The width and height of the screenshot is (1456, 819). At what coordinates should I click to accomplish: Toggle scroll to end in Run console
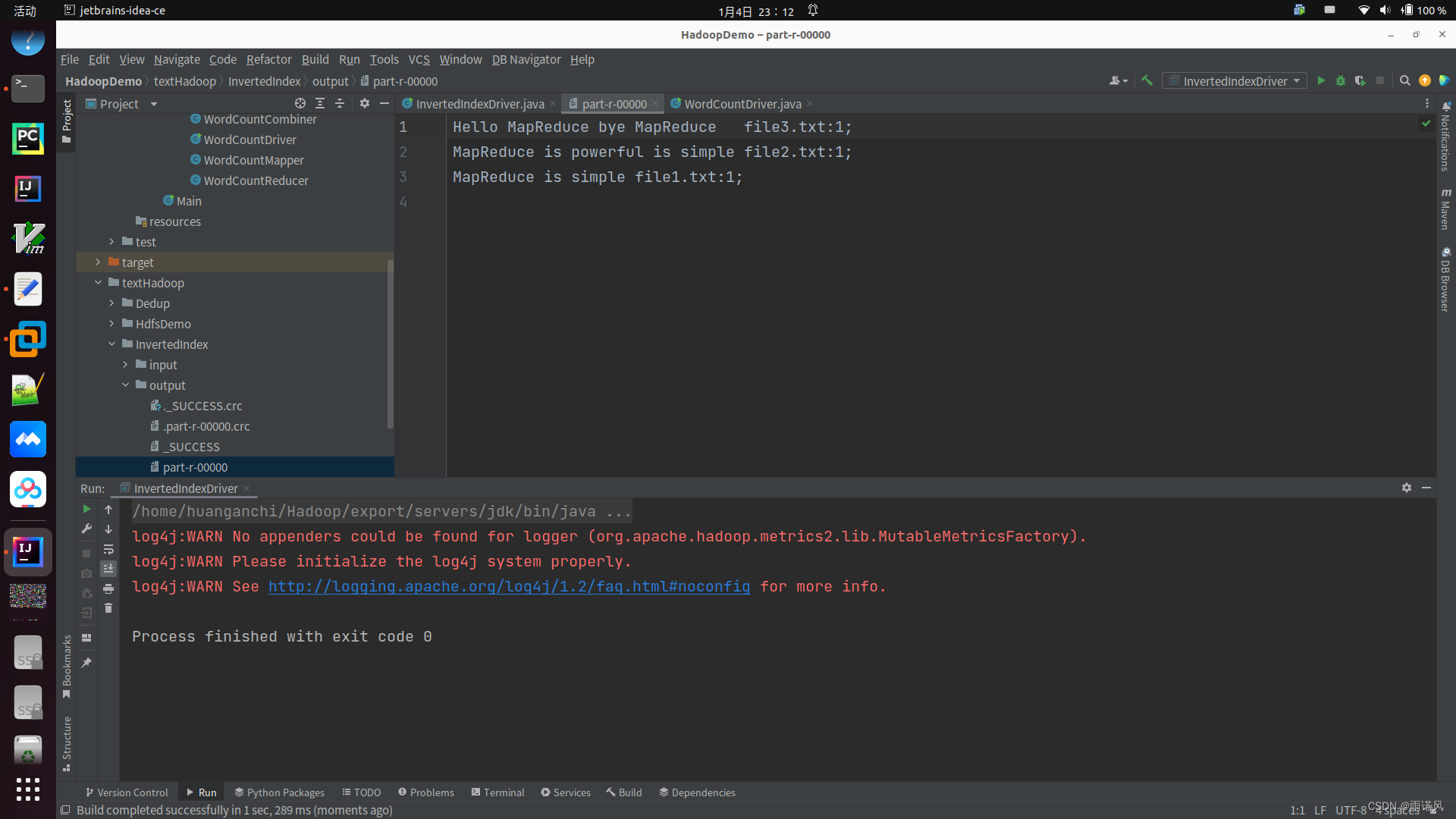coord(108,569)
